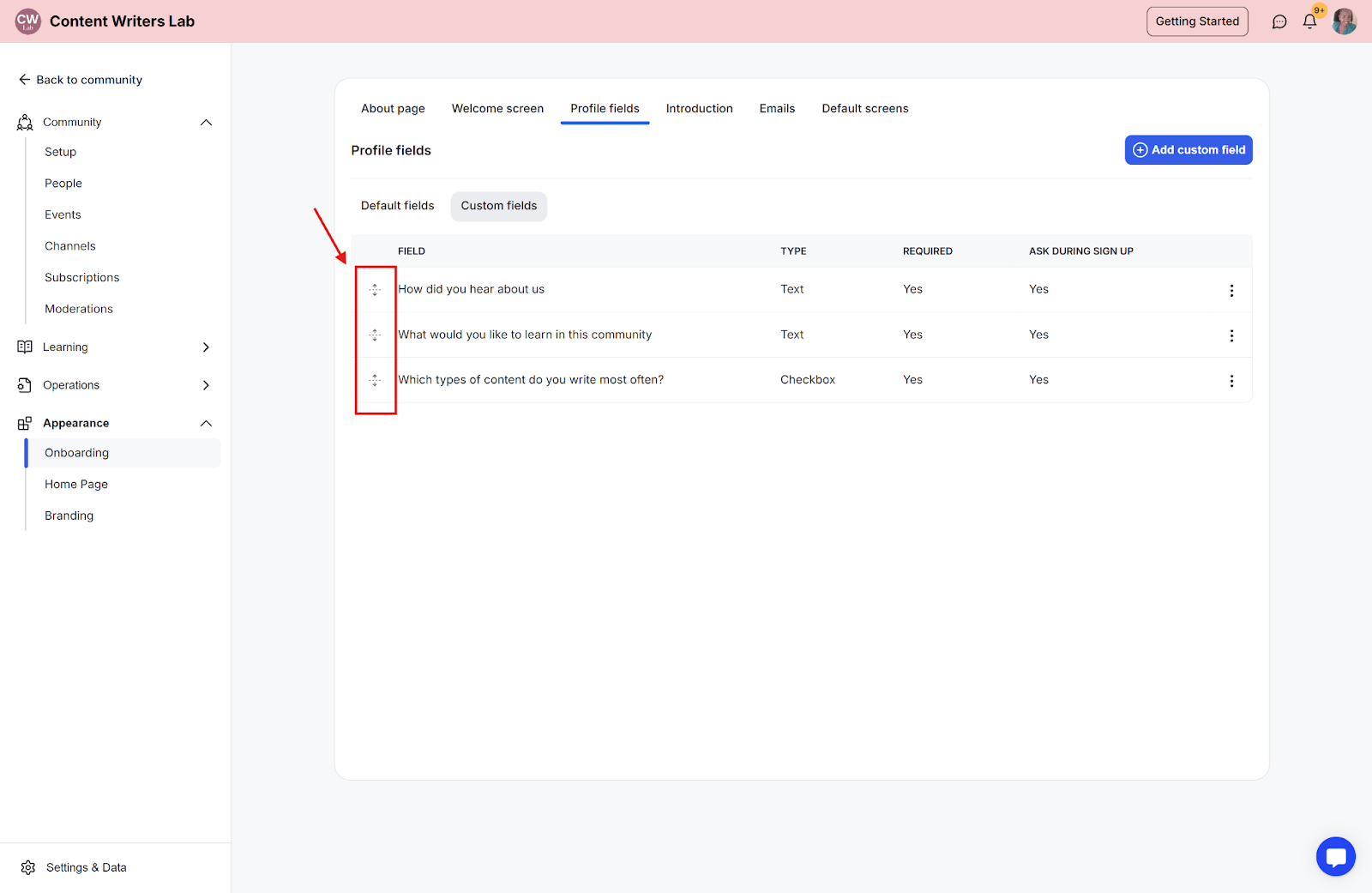This screenshot has height=893, width=1372.
Task: Collapse the Community section chevron
Action: click(206, 123)
